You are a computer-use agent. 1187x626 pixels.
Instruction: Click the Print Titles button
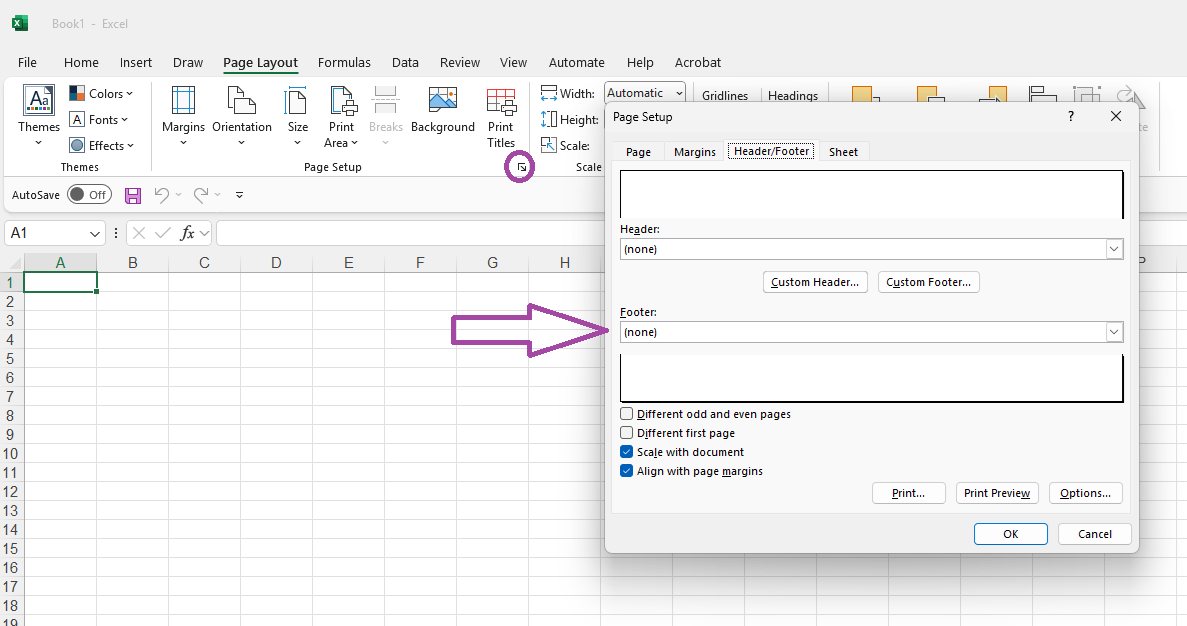[x=500, y=117]
